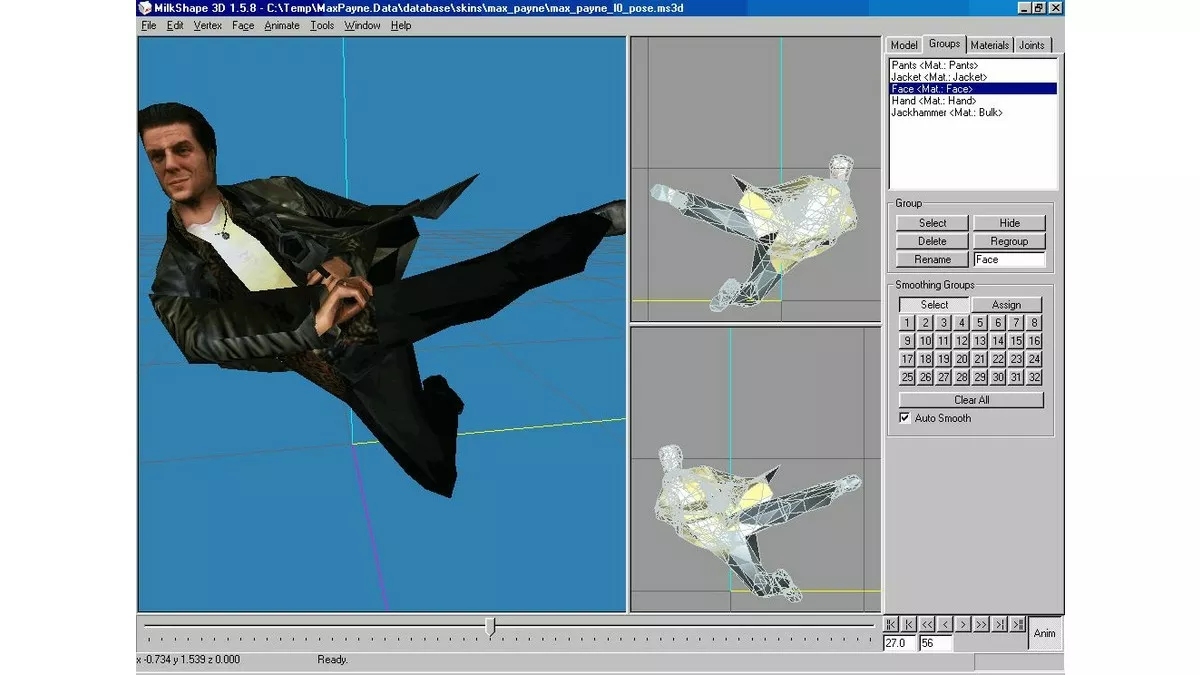Toggle the Anim mode button
The height and width of the screenshot is (675, 1200).
(1044, 633)
